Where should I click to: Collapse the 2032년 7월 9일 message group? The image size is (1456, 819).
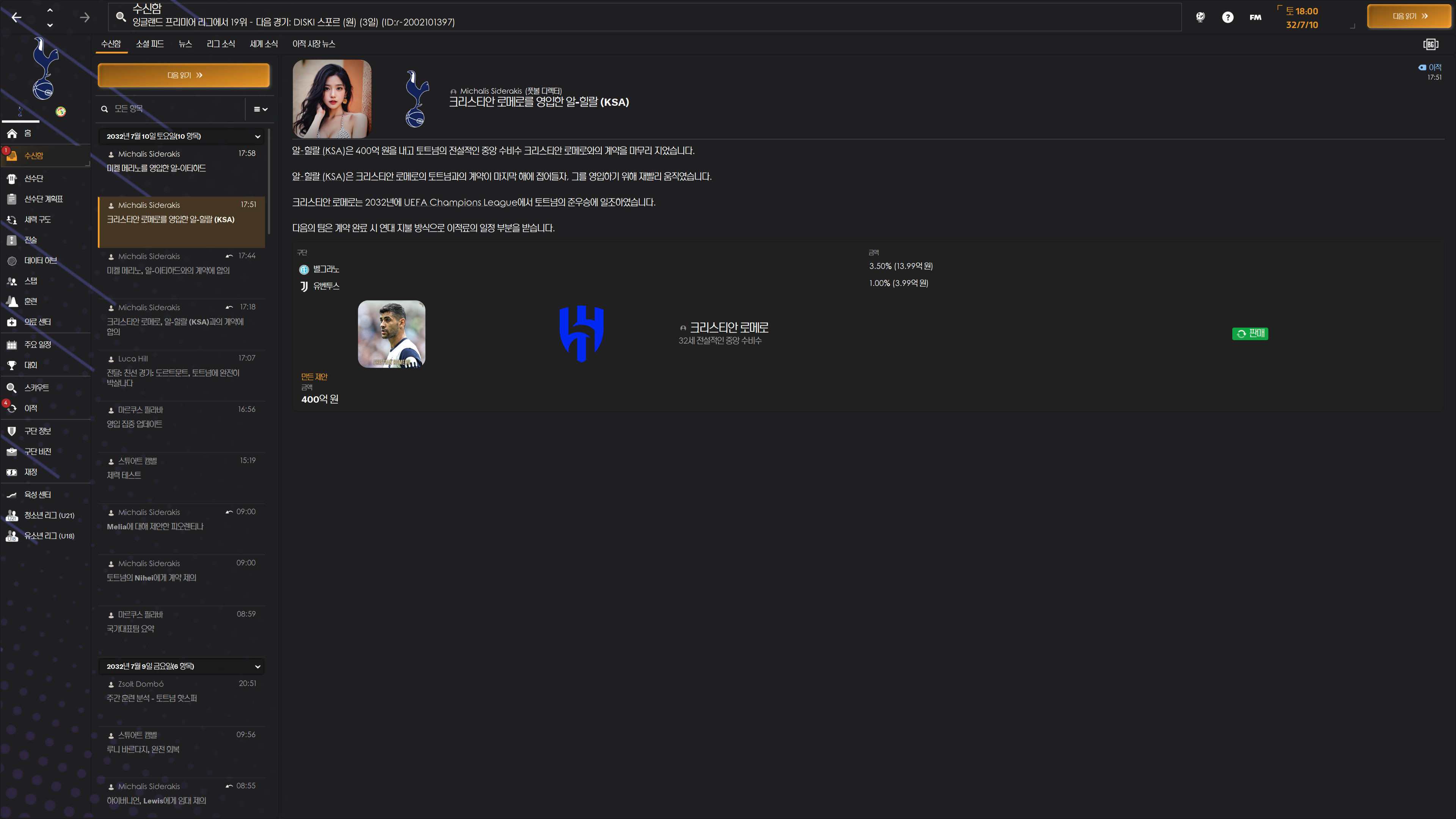tap(258, 667)
